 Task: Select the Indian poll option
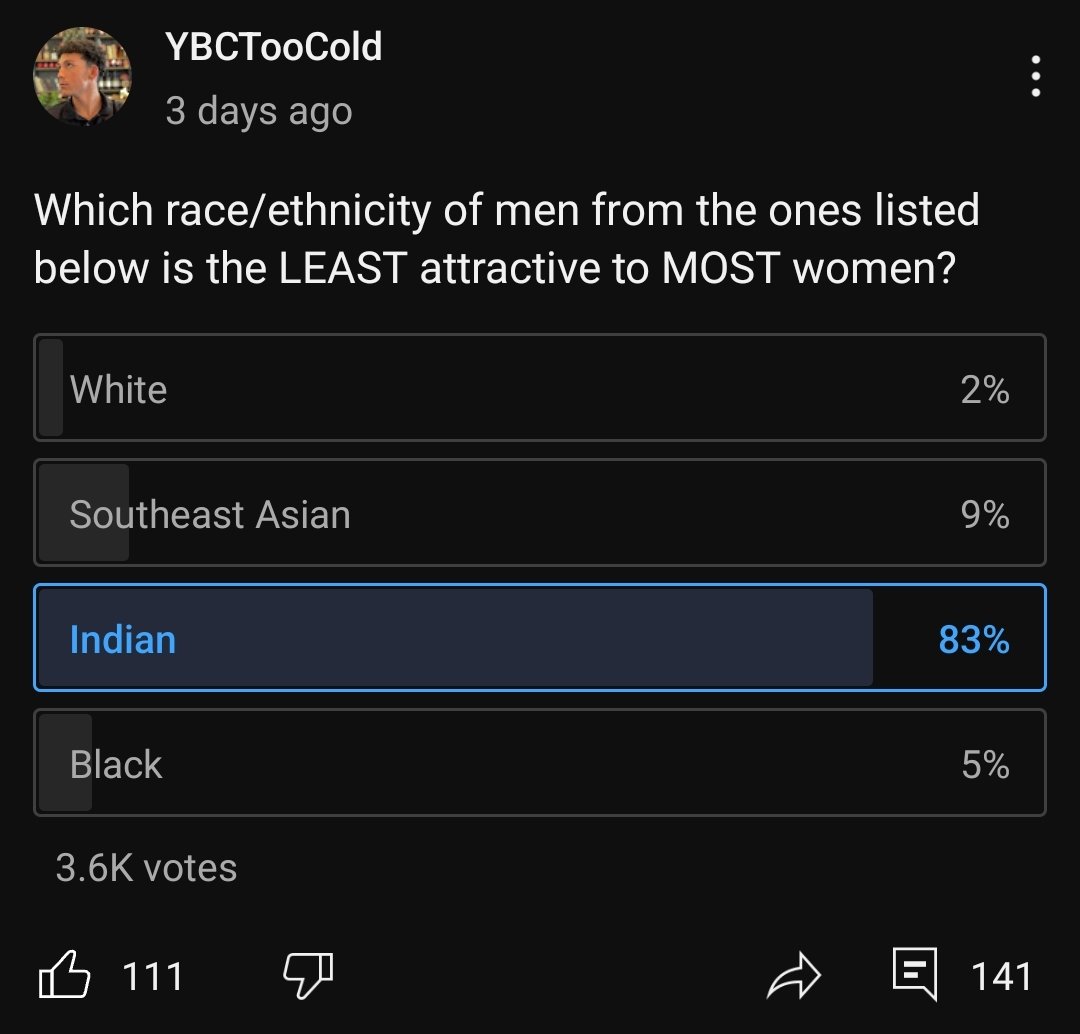[540, 638]
